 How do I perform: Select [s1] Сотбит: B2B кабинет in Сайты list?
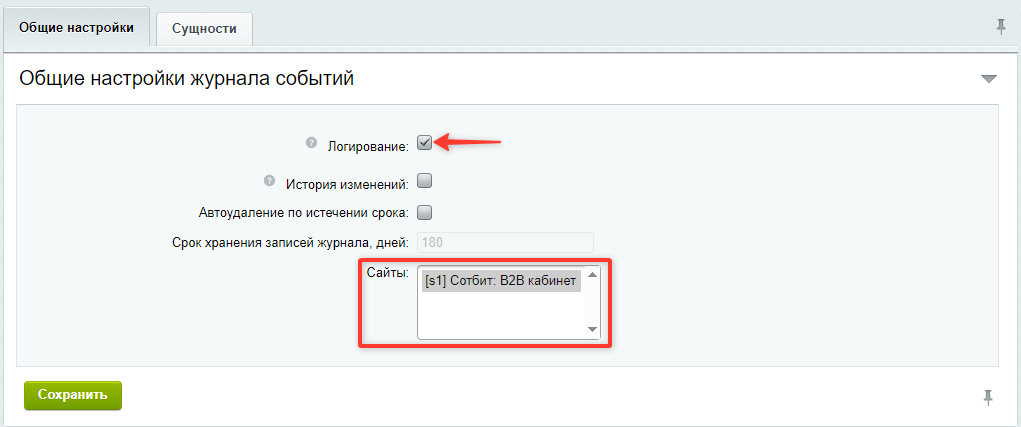501,281
